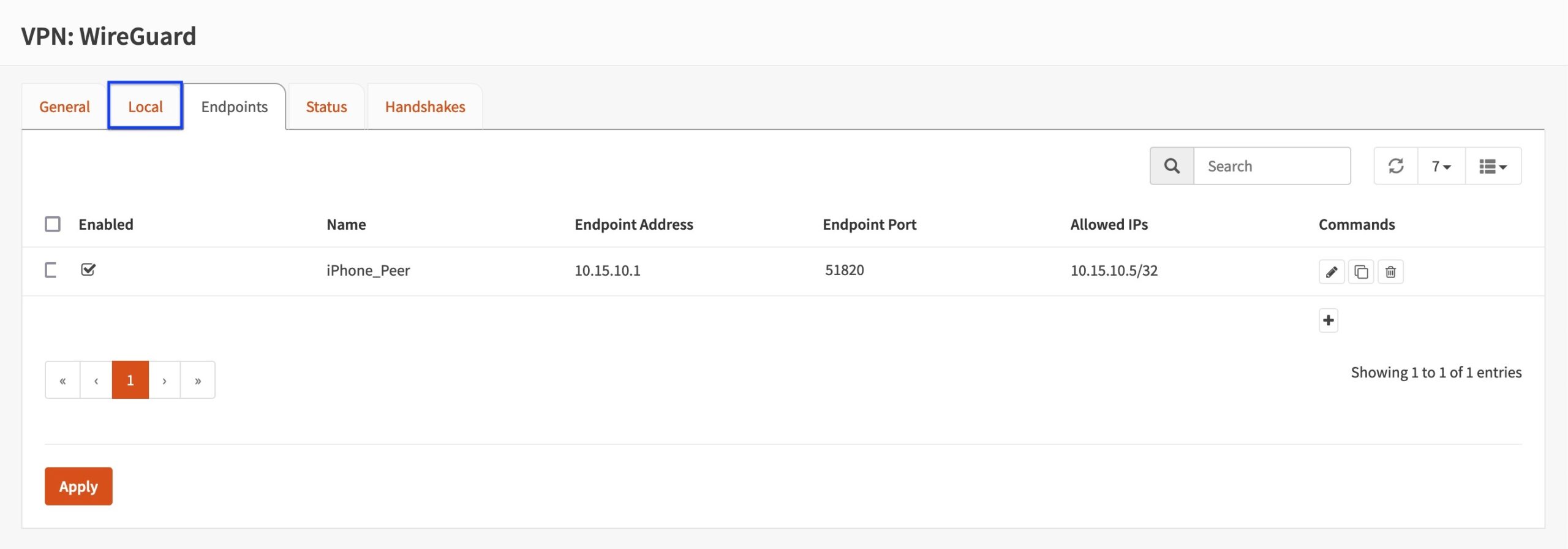Jump to the last page of results
The image size is (1568, 549).
tap(198, 381)
